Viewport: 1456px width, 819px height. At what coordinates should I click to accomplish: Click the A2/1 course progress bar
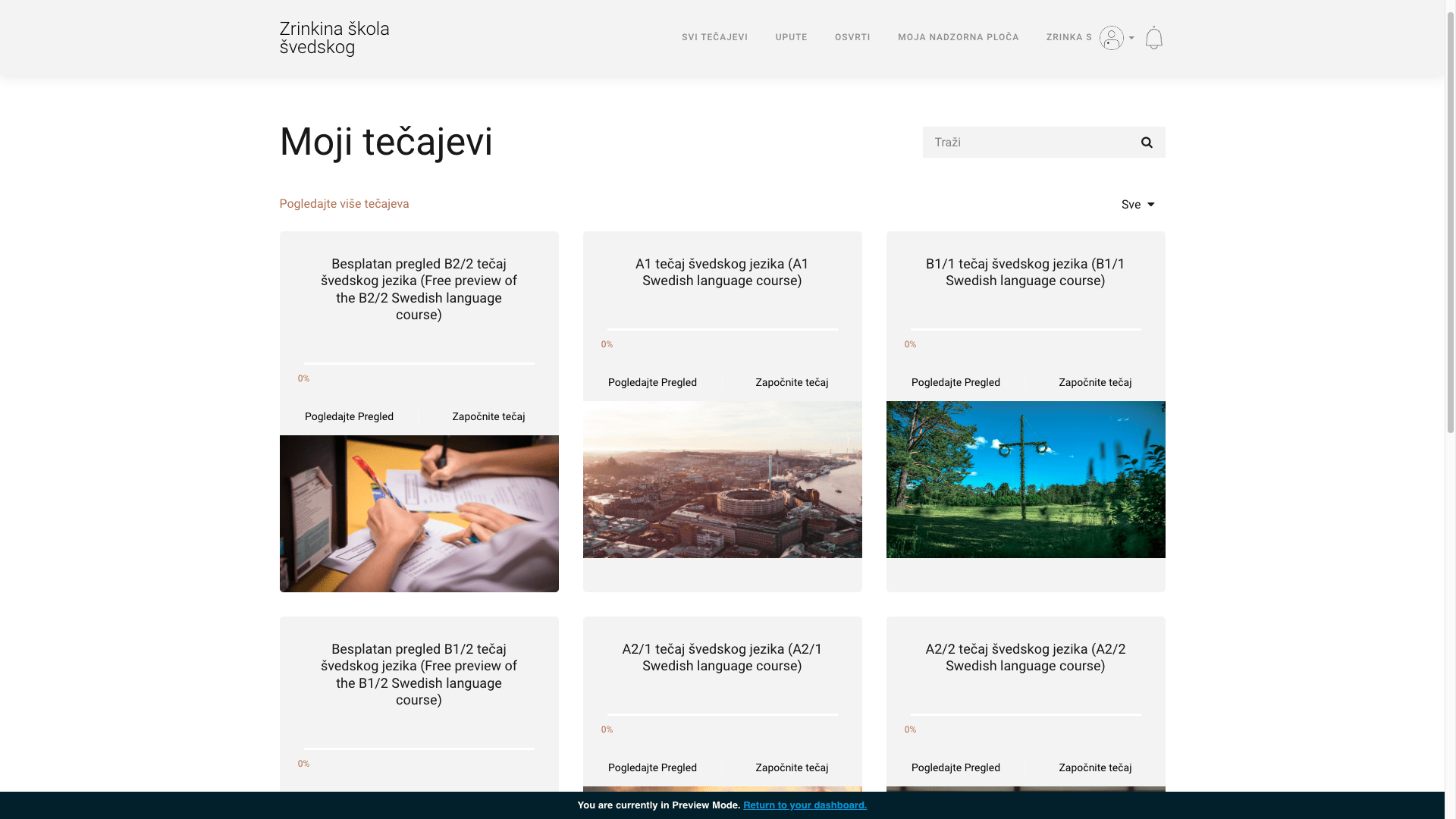pos(723,714)
